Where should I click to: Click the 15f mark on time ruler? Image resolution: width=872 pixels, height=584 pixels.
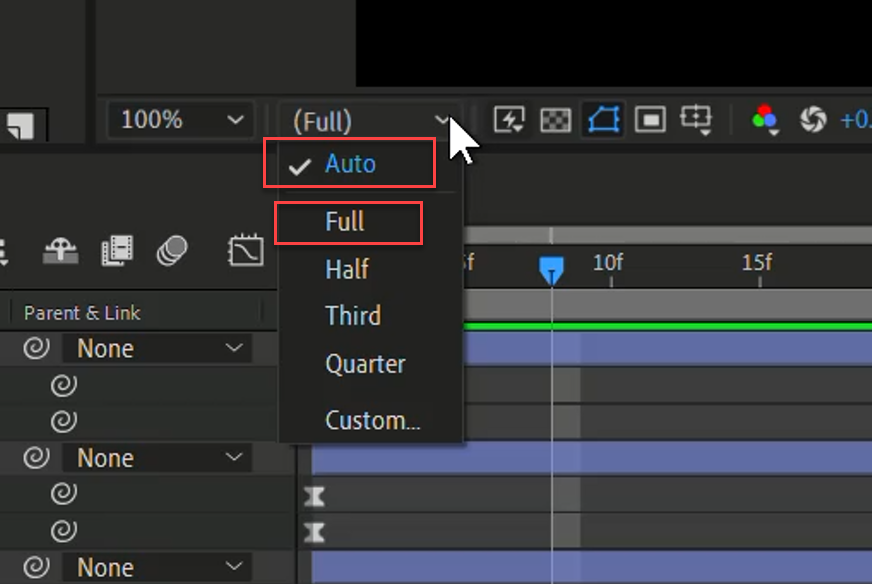tap(757, 264)
